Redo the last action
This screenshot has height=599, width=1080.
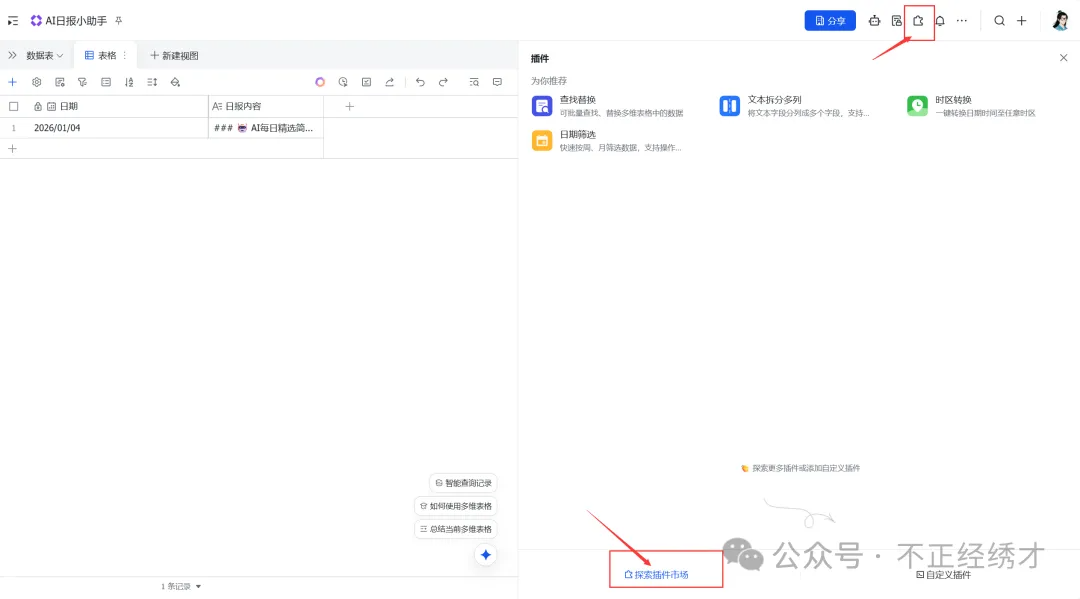tap(444, 82)
